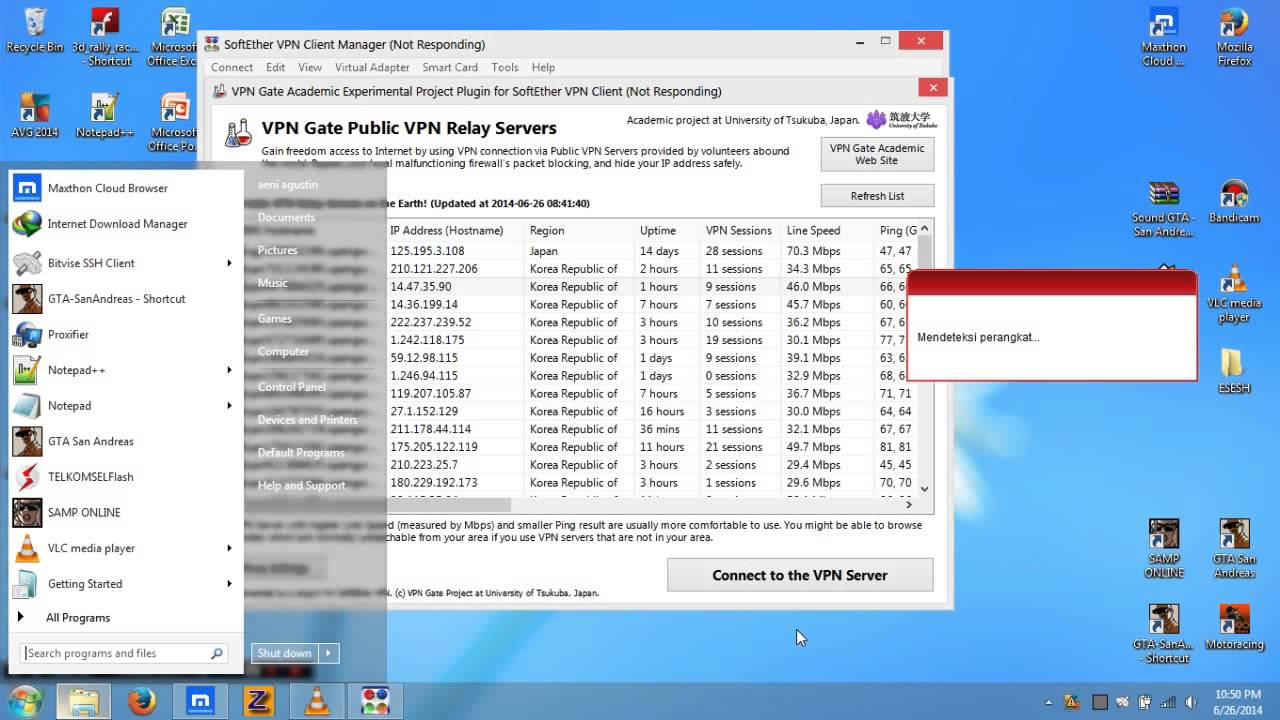Expand Notepad++ jump list arrow
Viewport: 1280px width, 720px height.
tap(229, 370)
